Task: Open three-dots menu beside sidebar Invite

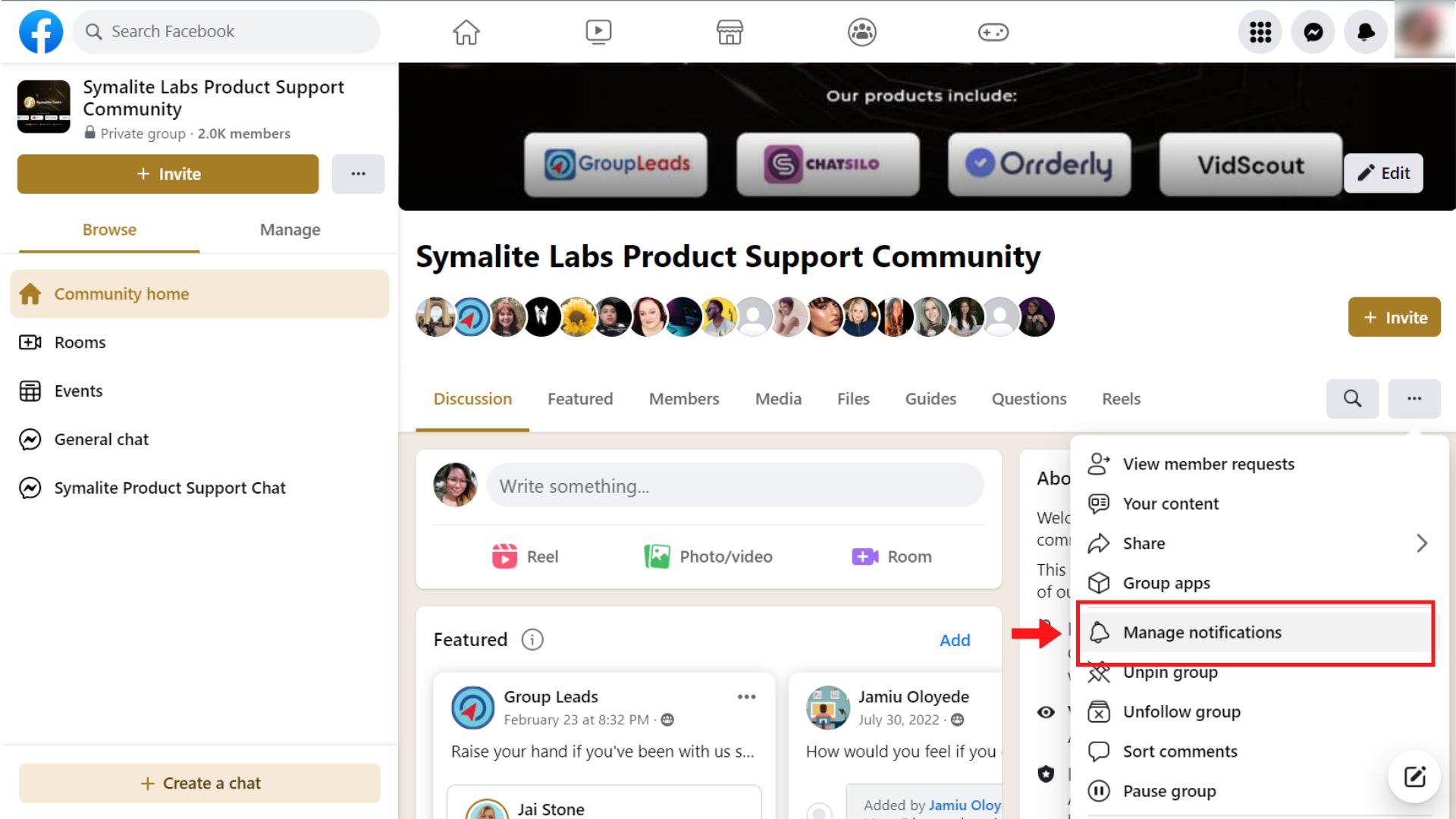Action: (358, 174)
